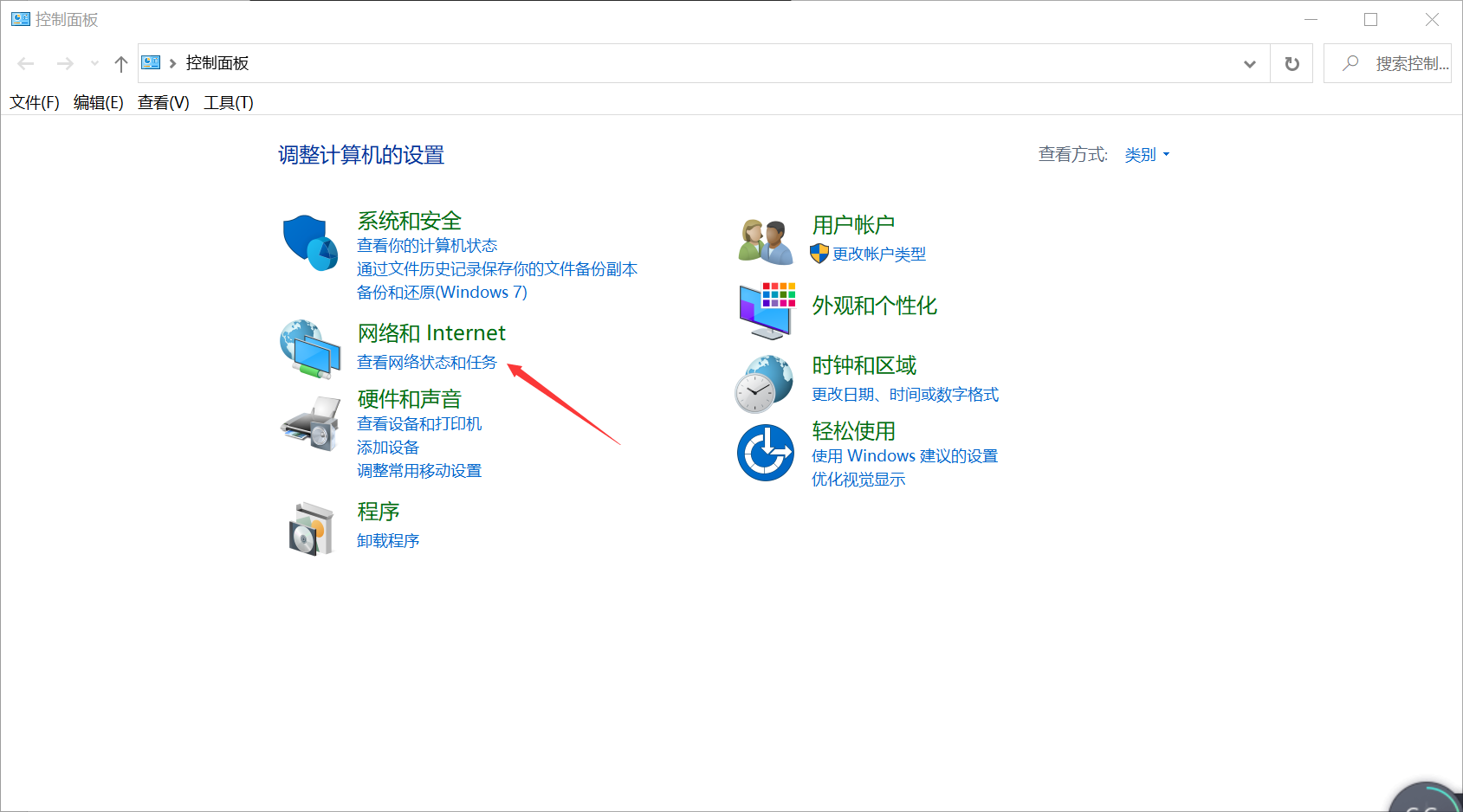Open the 工具(T) menu
Image resolution: width=1463 pixels, height=812 pixels.
coord(228,102)
